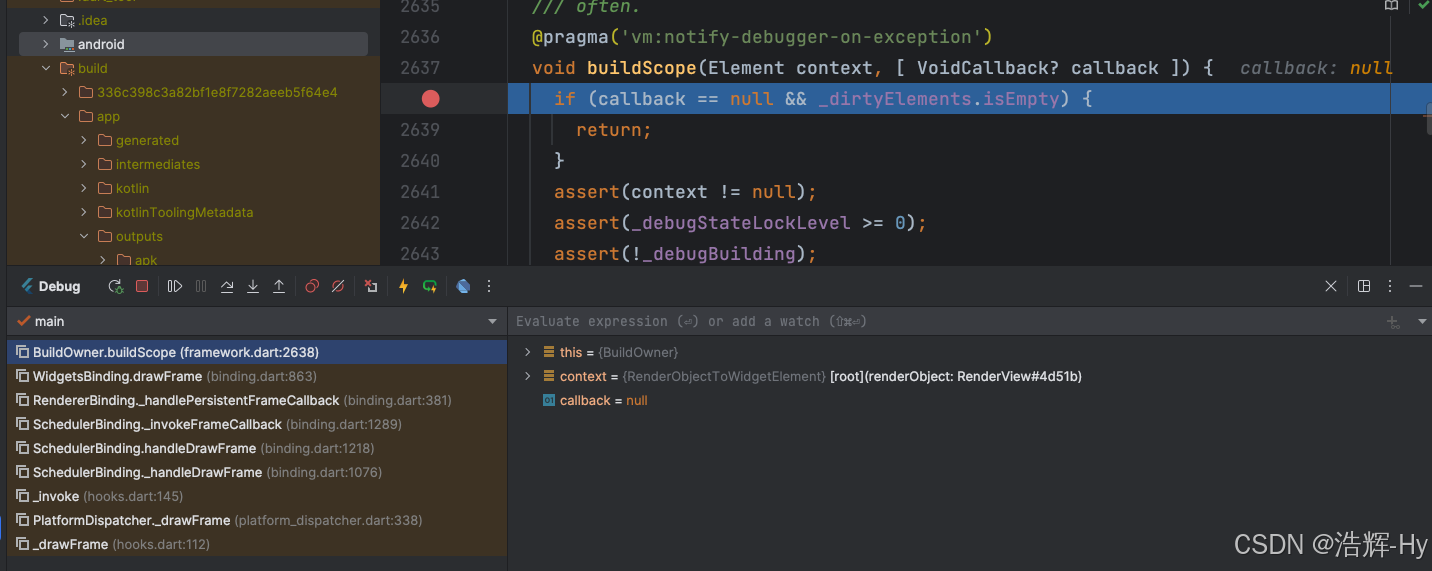Viewport: 1432px width, 571px height.
Task: Resume program execution
Action: (x=175, y=286)
